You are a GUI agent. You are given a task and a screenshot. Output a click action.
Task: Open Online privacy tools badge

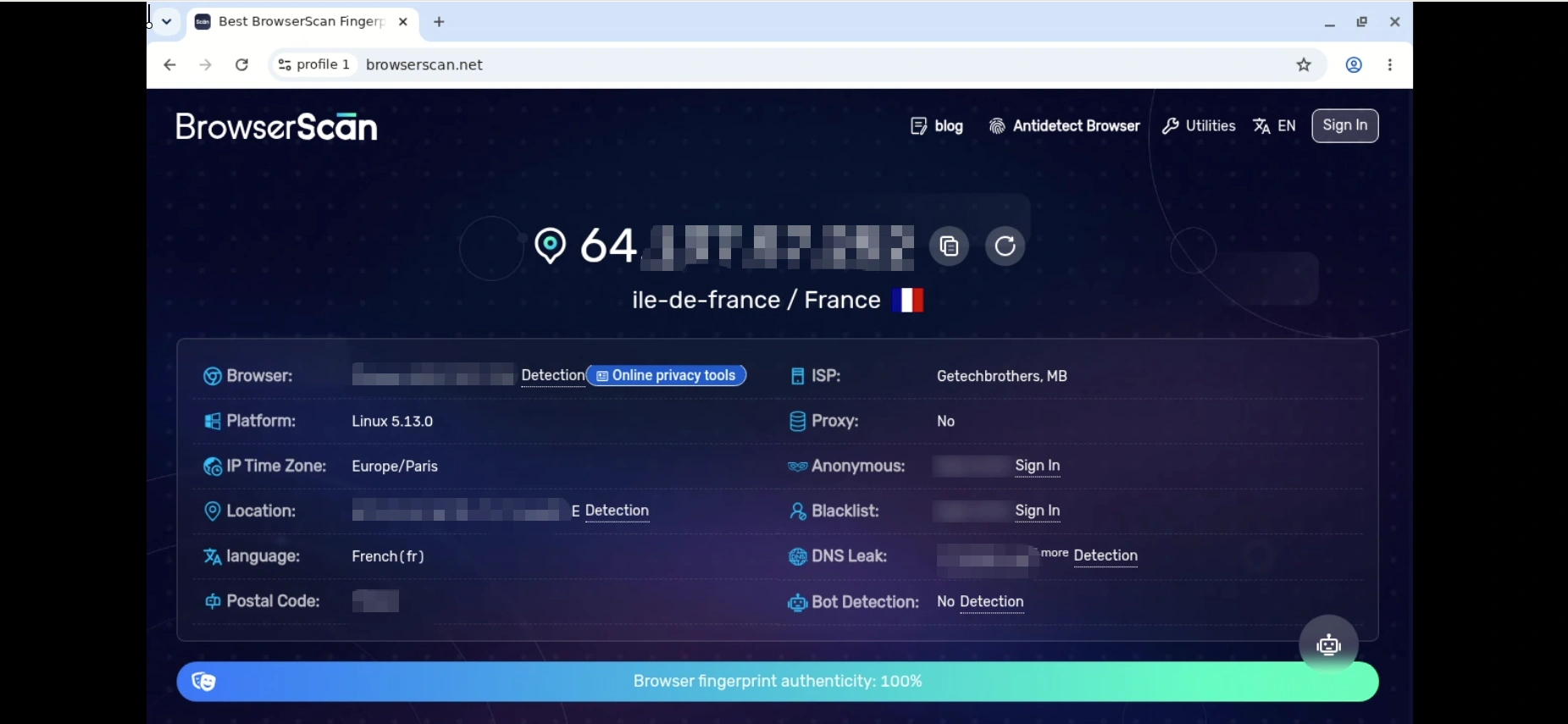pyautogui.click(x=666, y=375)
